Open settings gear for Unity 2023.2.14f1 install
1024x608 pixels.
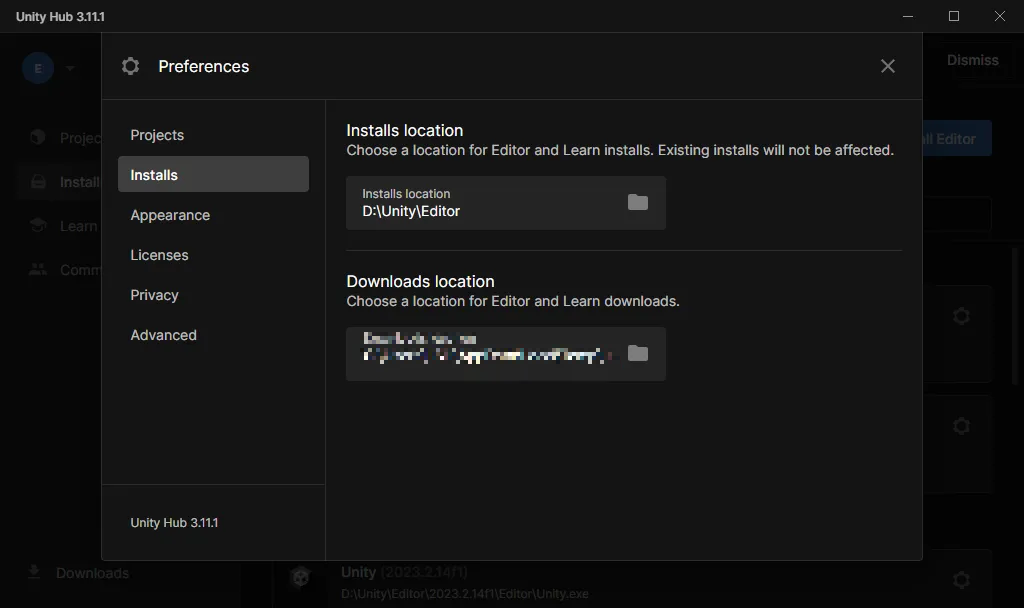point(961,580)
